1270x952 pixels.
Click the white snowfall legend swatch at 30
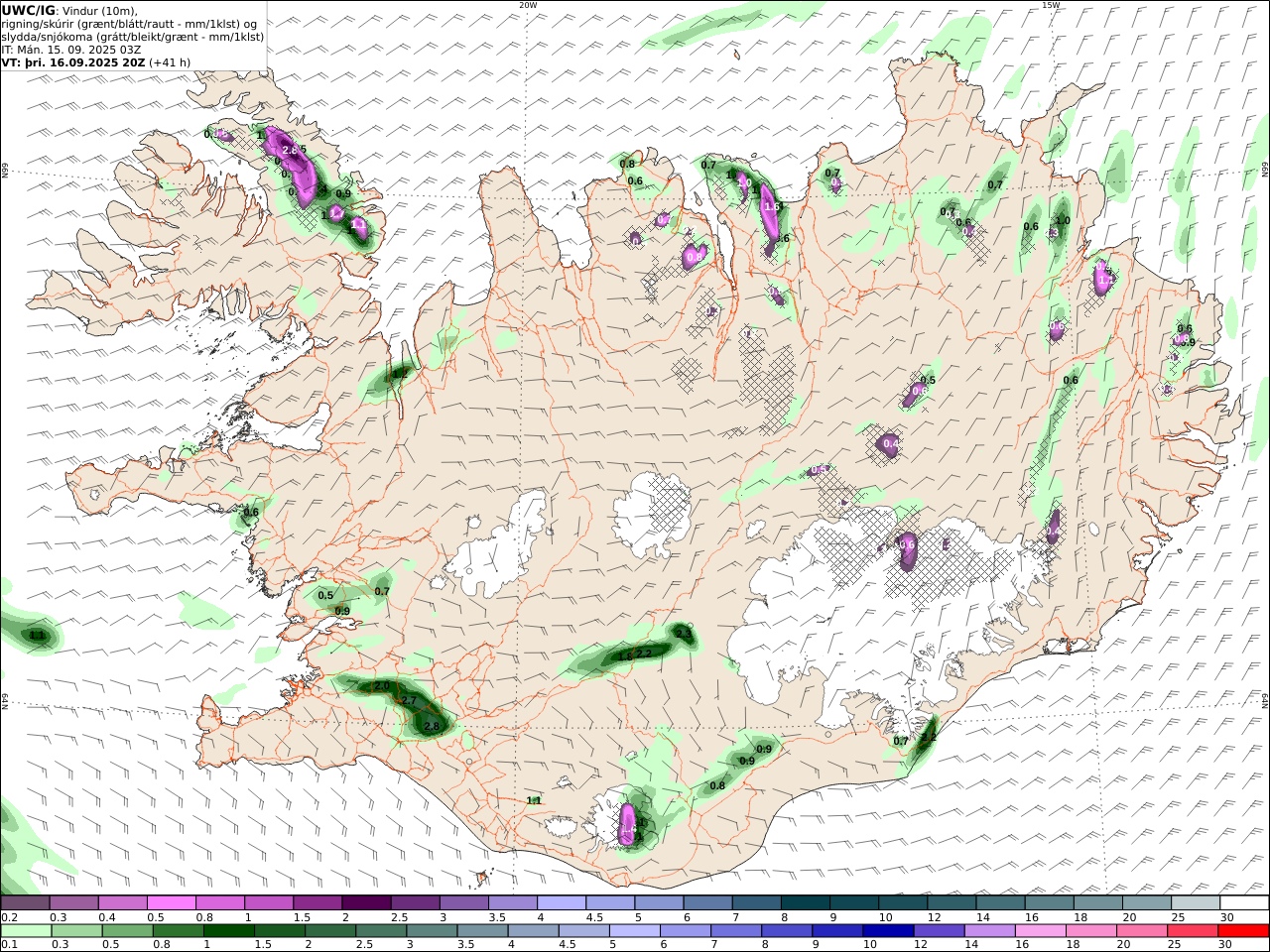1244,902
